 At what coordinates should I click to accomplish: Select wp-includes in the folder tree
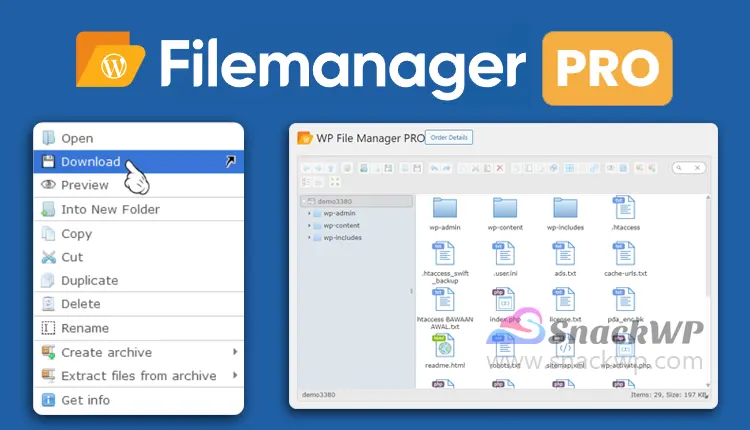tap(342, 237)
